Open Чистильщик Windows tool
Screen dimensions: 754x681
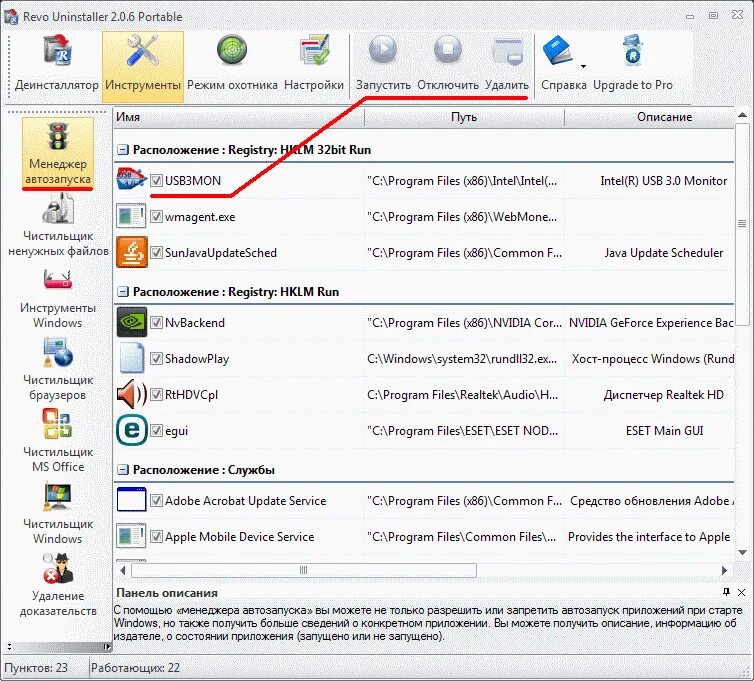58,513
